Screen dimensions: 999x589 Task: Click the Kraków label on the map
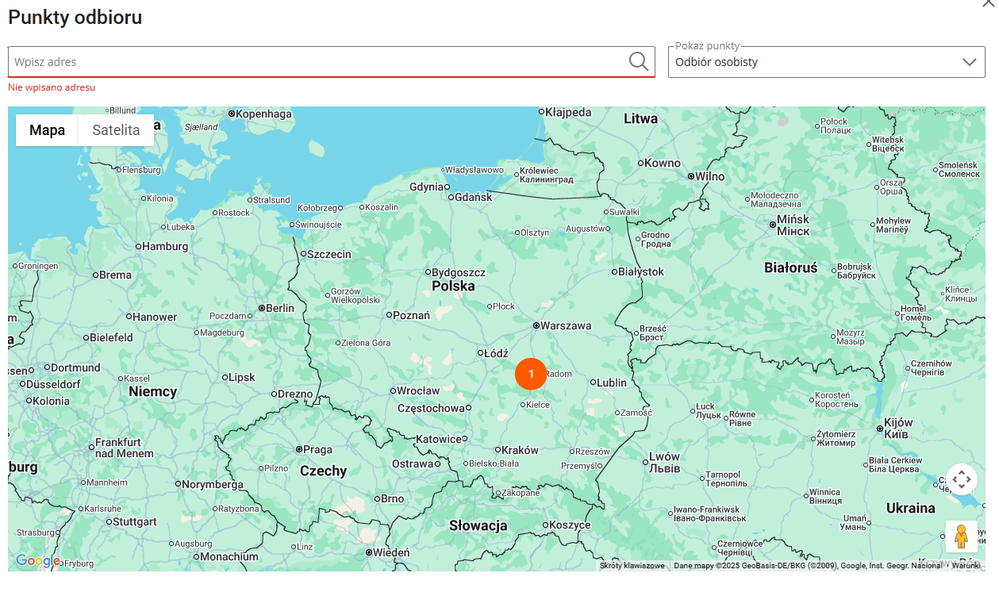click(x=519, y=450)
